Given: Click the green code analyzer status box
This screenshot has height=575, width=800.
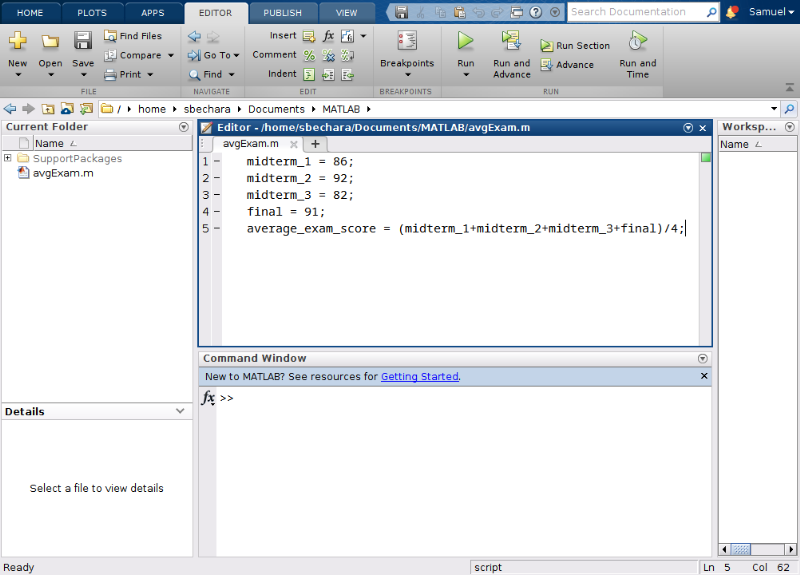Looking at the screenshot, I should pos(706,157).
